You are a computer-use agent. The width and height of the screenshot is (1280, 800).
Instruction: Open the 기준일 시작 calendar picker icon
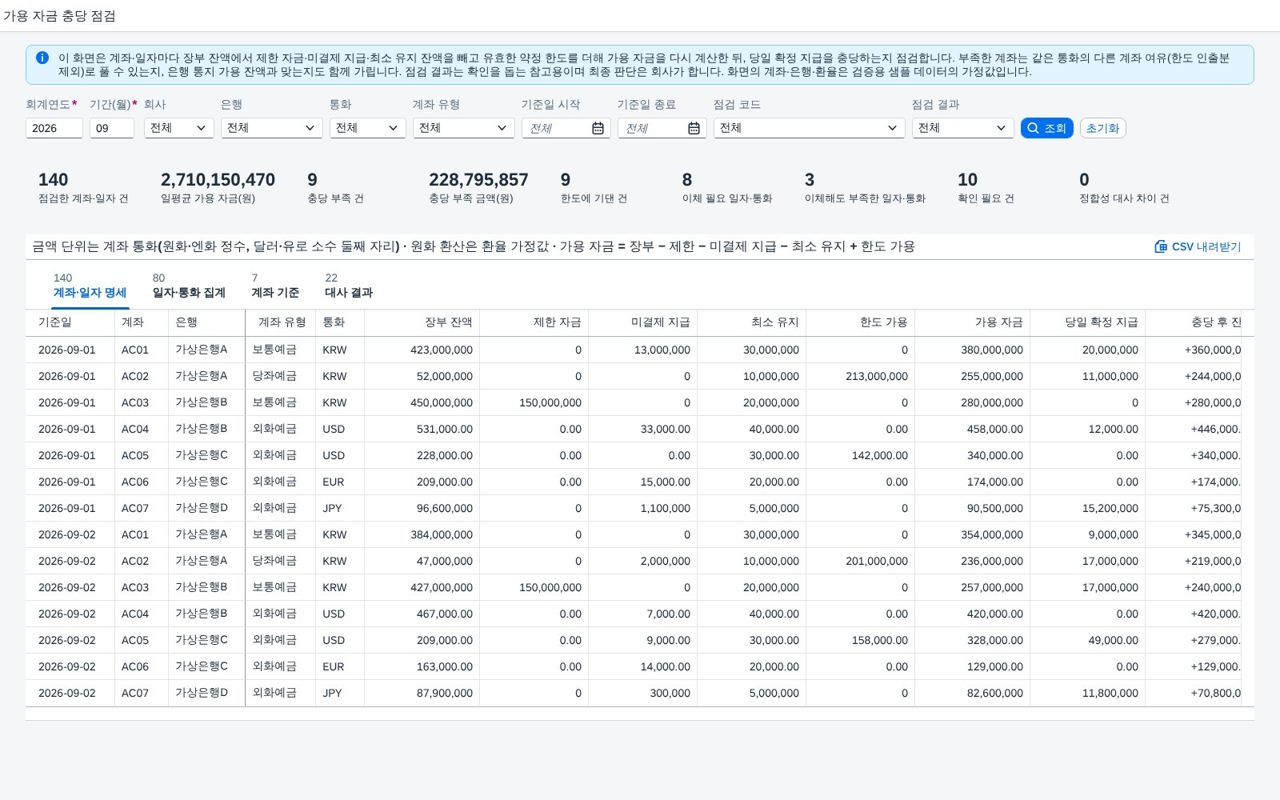(x=598, y=128)
